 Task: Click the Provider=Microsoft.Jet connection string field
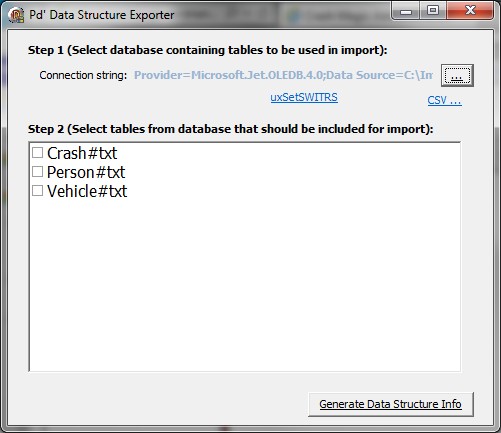(x=283, y=75)
